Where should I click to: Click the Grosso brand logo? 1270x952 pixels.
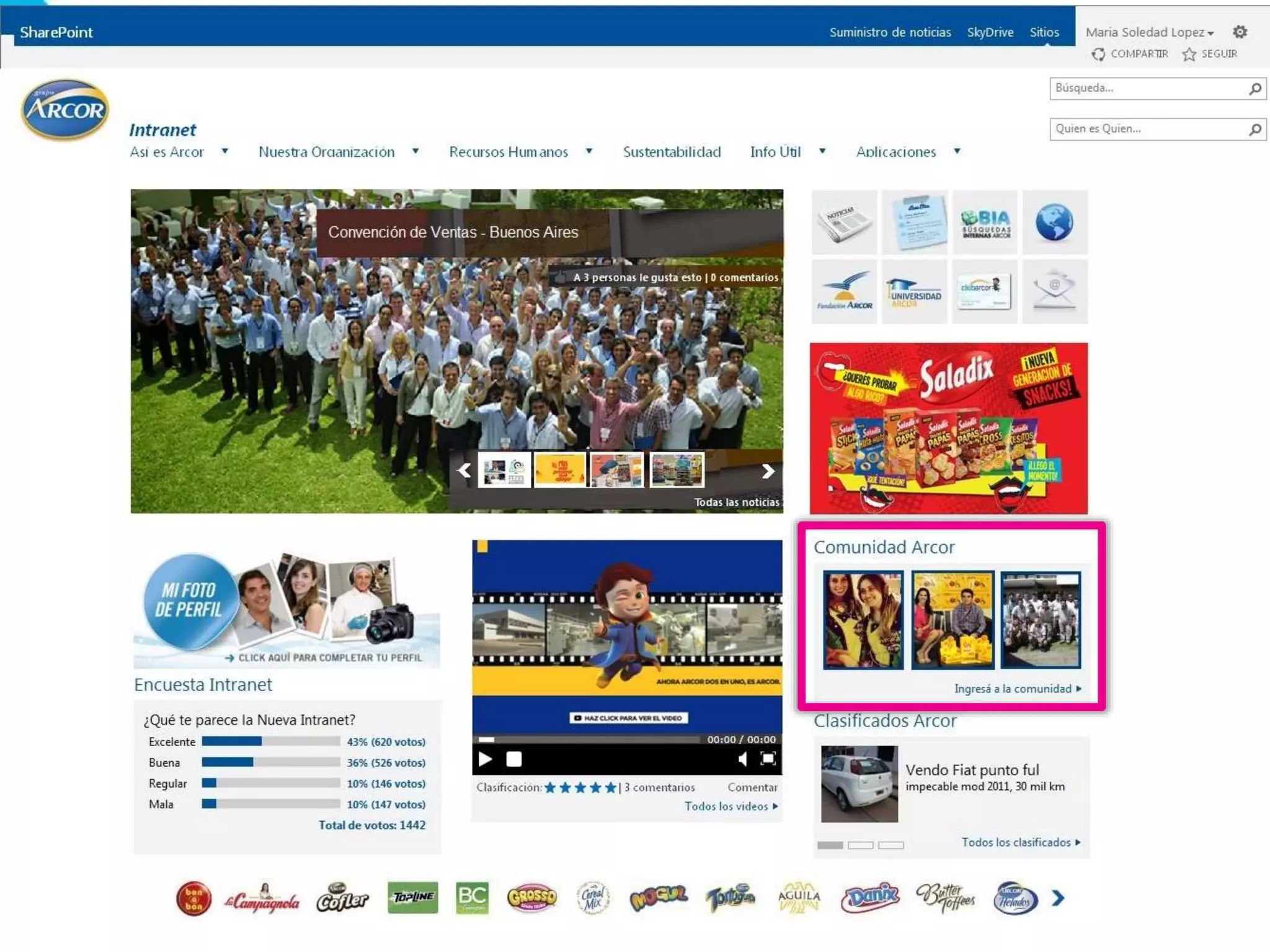coord(532,897)
